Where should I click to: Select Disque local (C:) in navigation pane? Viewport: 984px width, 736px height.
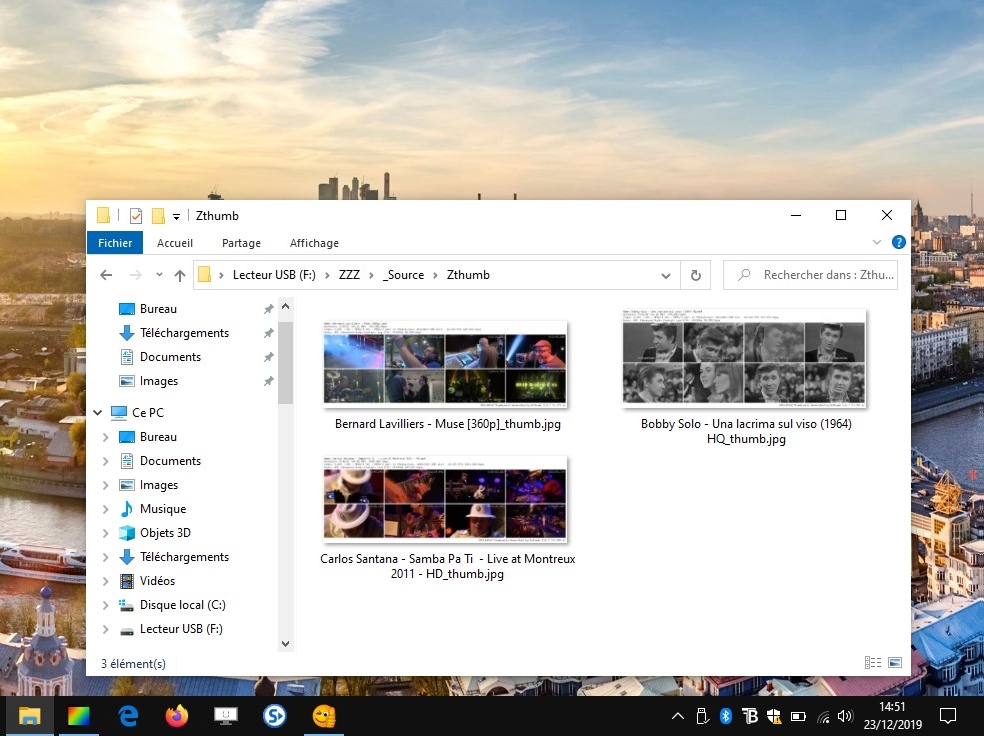(182, 605)
